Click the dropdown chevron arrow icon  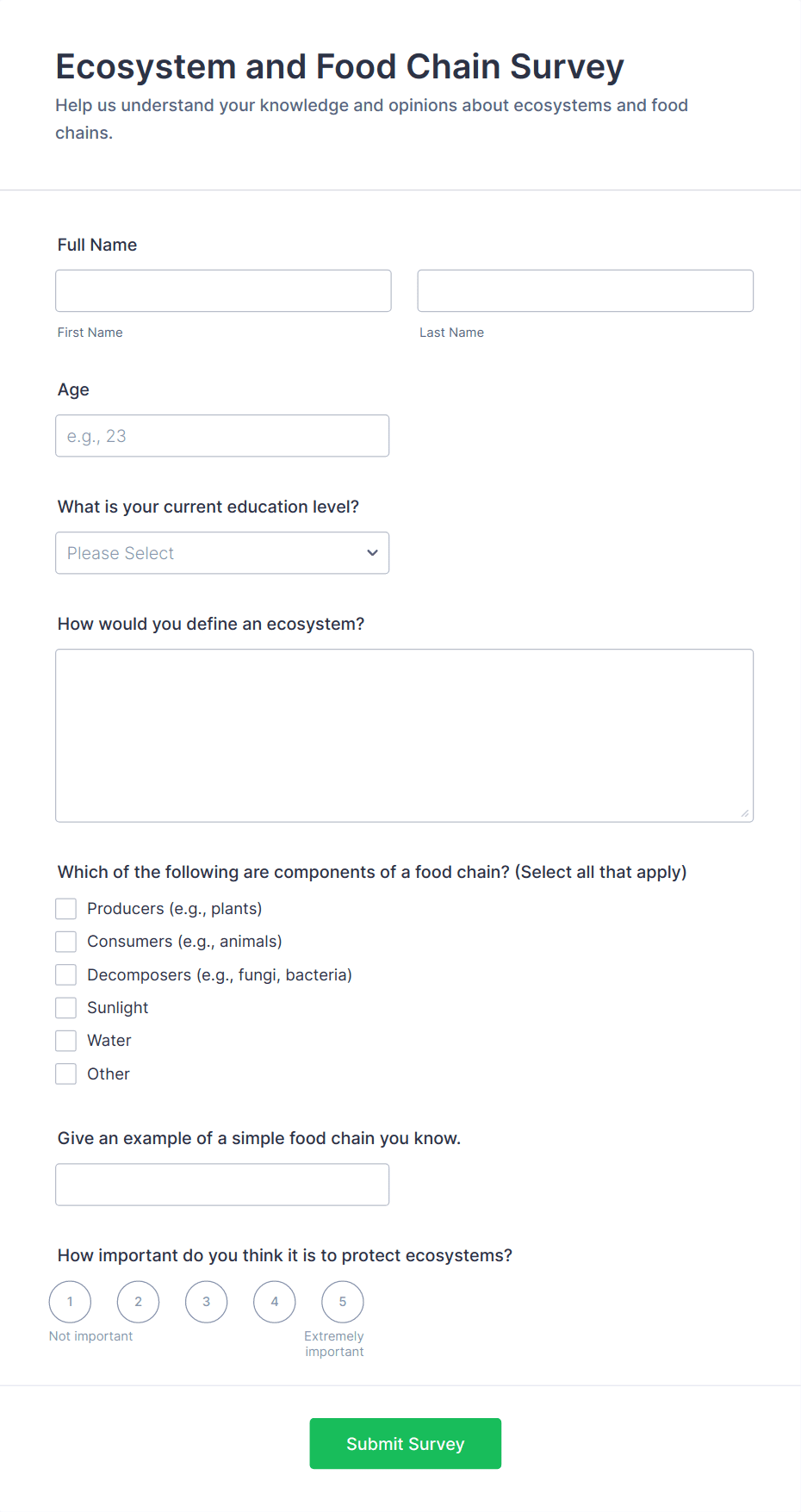click(372, 553)
